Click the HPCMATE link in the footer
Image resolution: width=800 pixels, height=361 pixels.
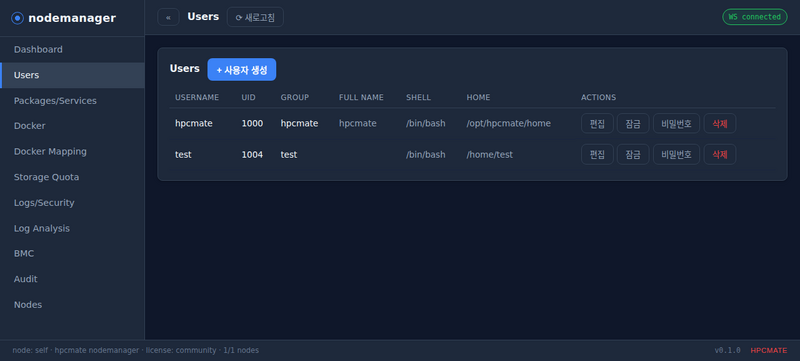click(x=768, y=351)
